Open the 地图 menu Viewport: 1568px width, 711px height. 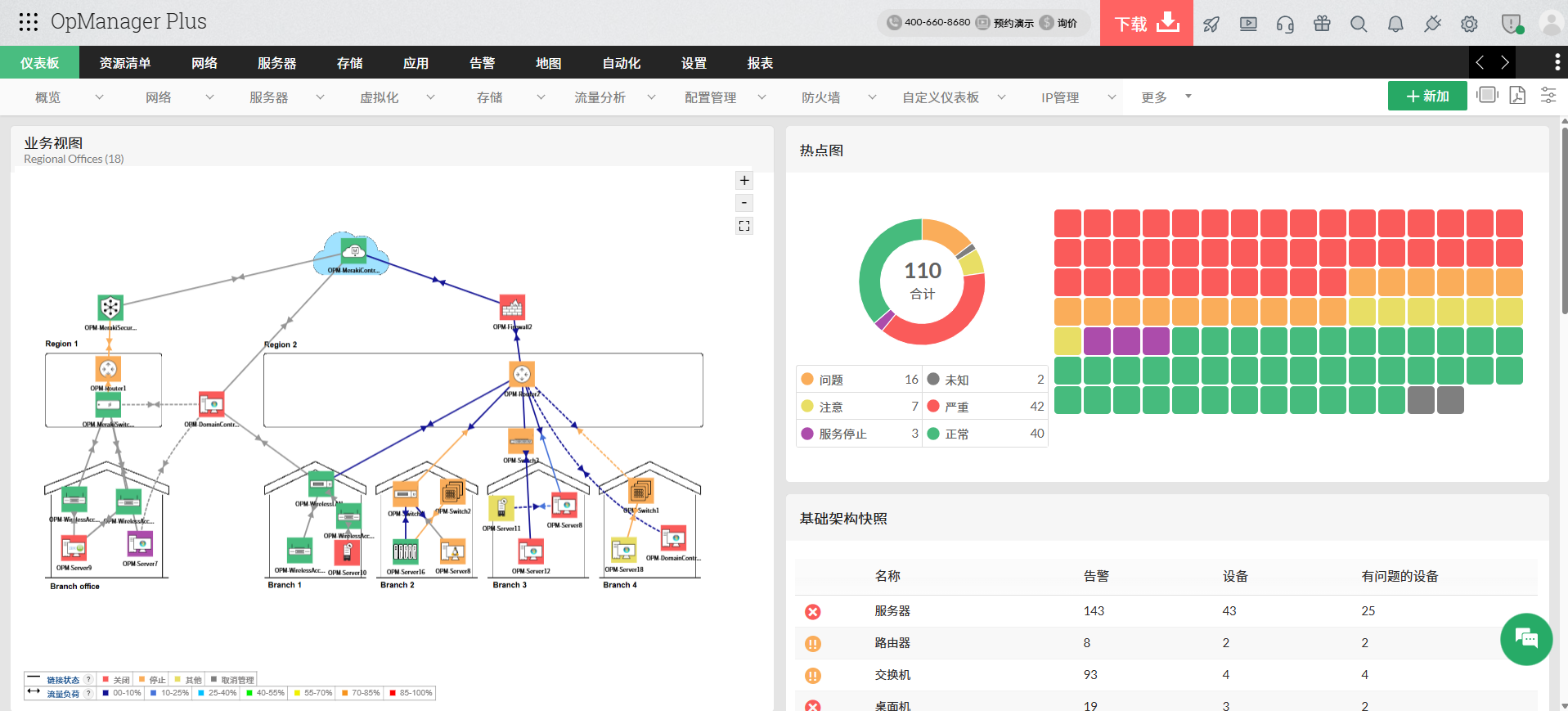click(x=548, y=63)
